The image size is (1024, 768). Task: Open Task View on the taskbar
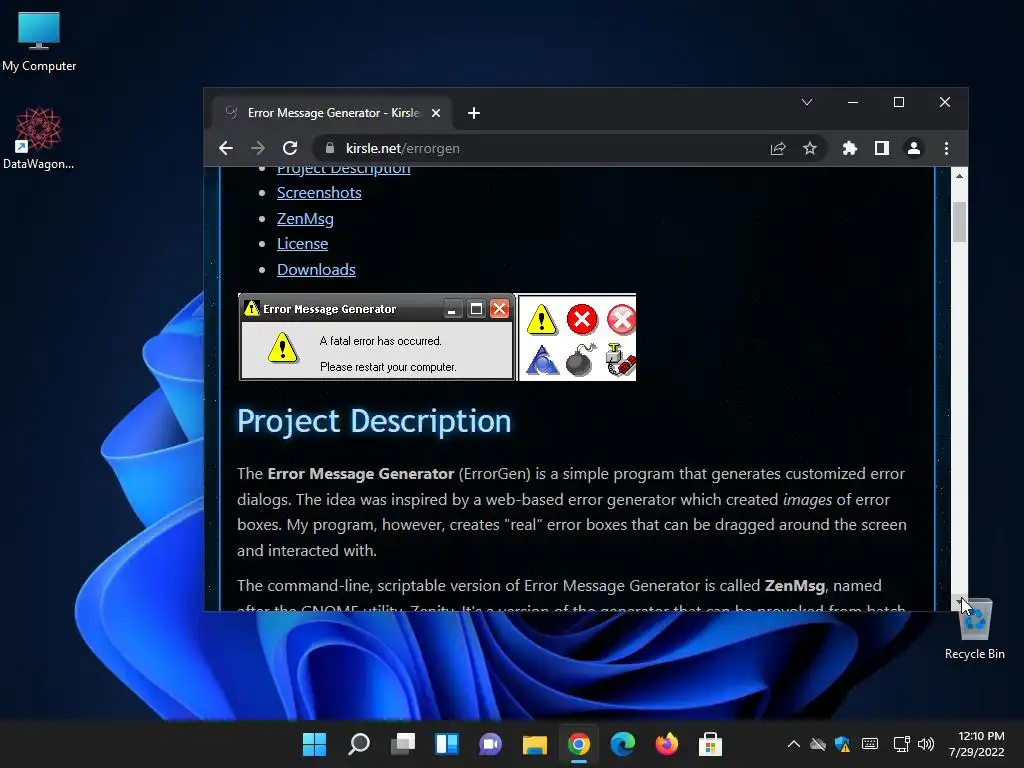pyautogui.click(x=403, y=744)
